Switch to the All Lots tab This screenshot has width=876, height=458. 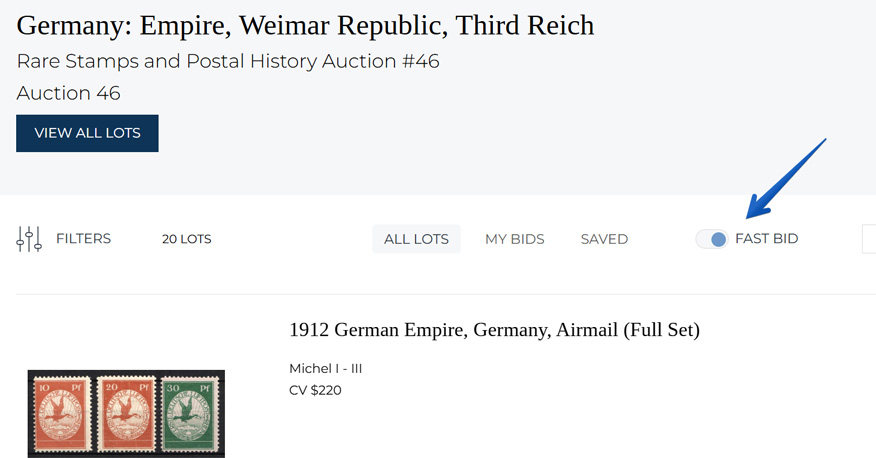[x=416, y=239]
